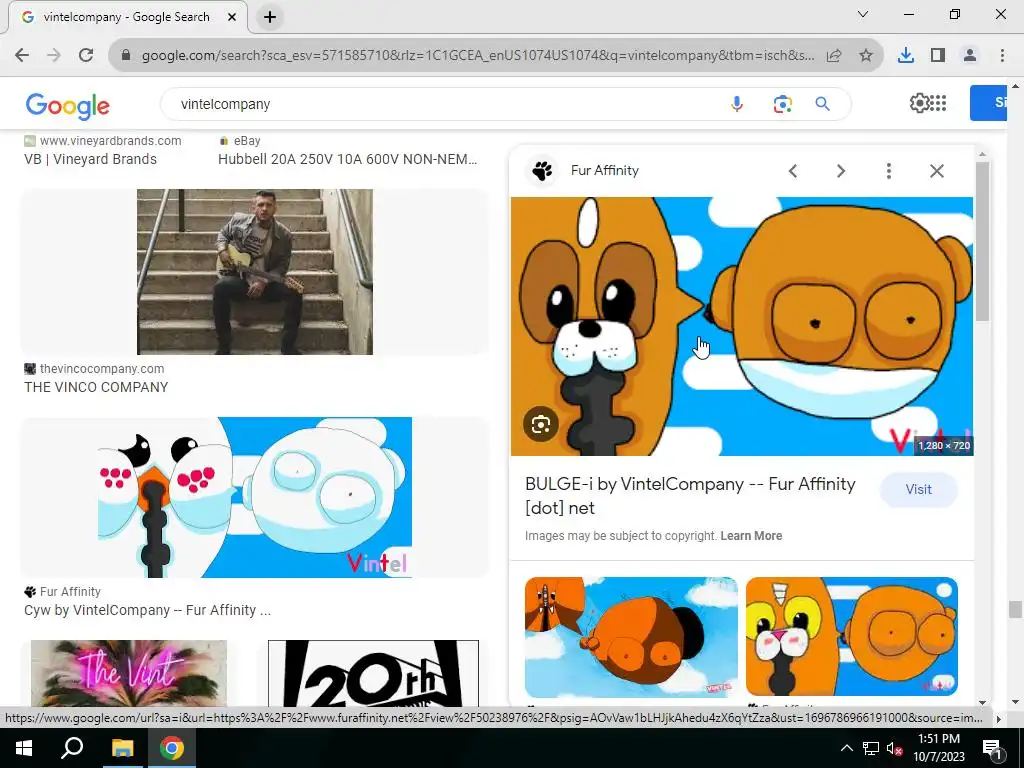This screenshot has width=1024, height=768.
Task: Click the preview panel scrollbar thumb
Action: pyautogui.click(x=982, y=240)
